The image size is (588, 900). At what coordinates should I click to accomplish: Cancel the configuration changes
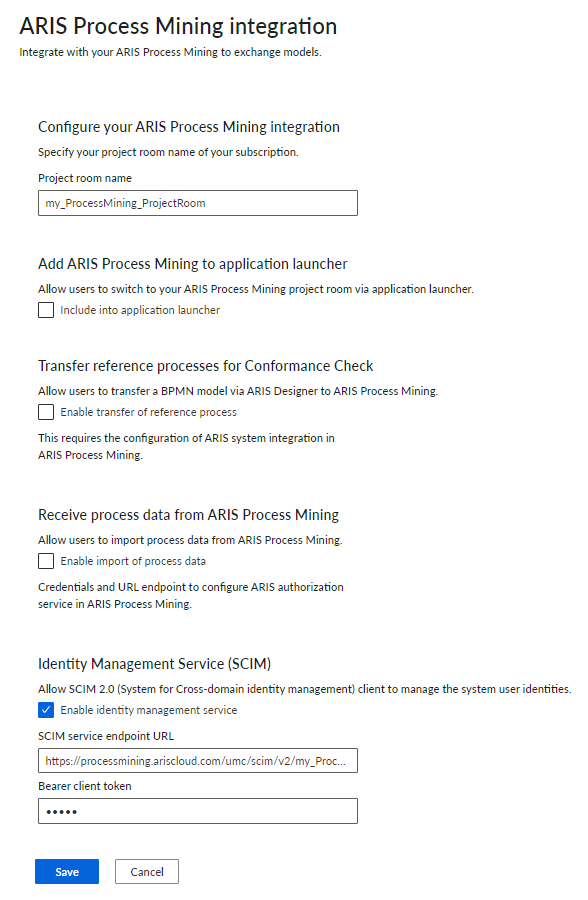(147, 871)
